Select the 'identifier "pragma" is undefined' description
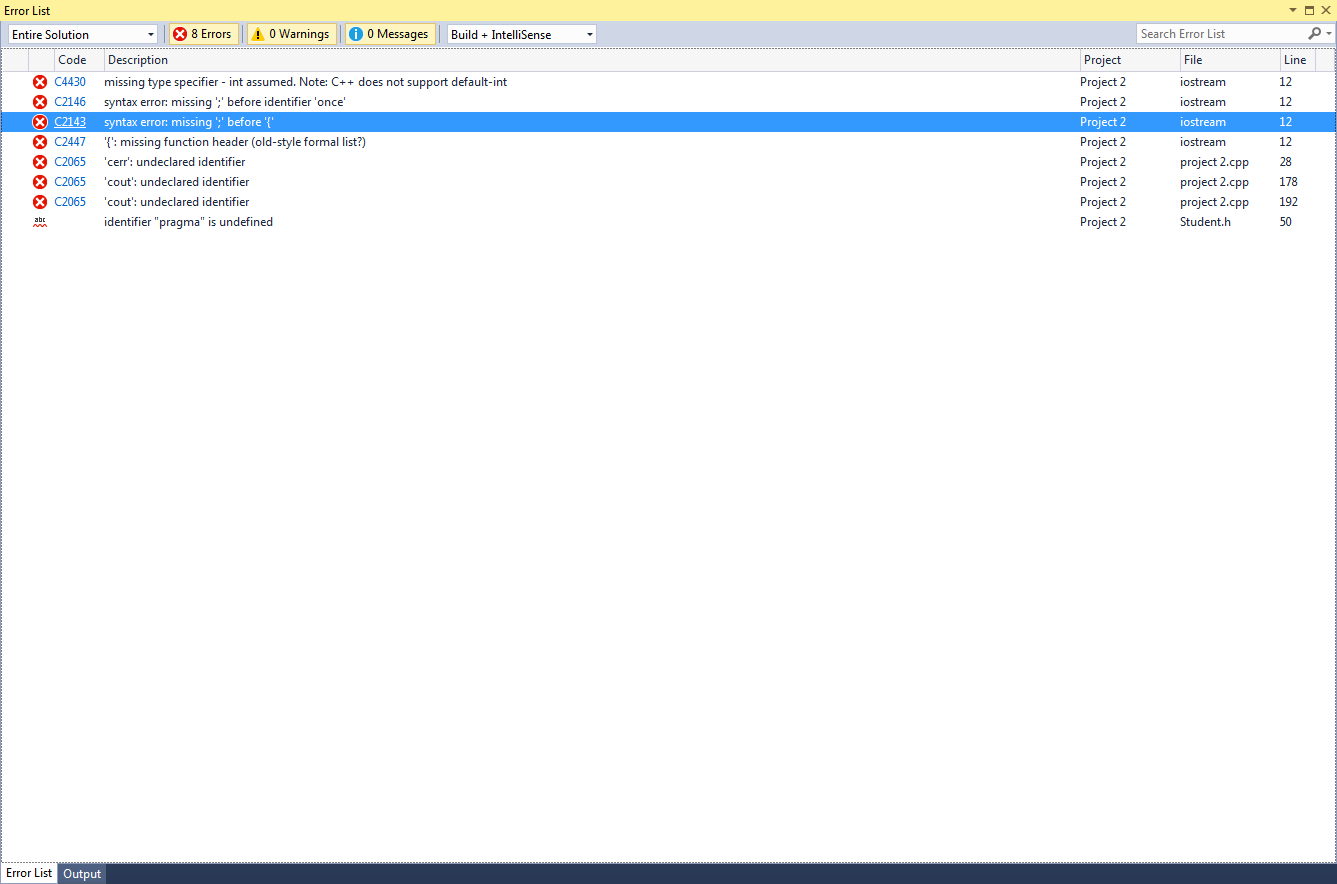1337x884 pixels. pyautogui.click(x=188, y=222)
